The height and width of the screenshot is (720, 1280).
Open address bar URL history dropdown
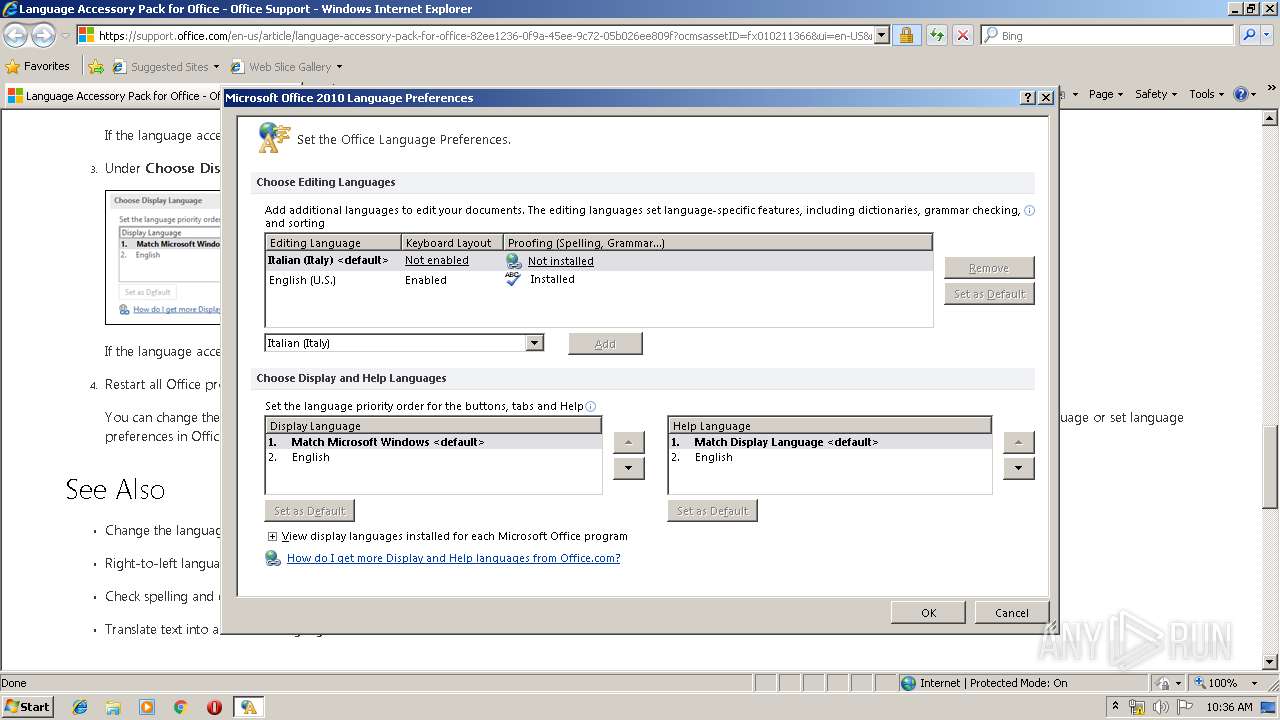(x=881, y=35)
